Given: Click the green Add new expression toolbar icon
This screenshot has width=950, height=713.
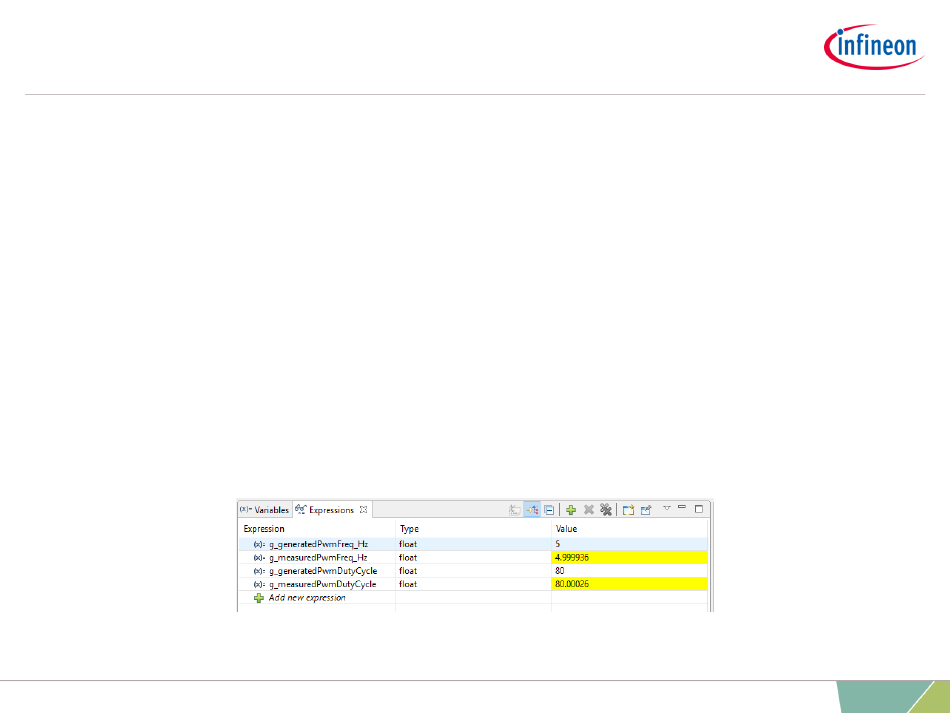Looking at the screenshot, I should click(x=571, y=510).
